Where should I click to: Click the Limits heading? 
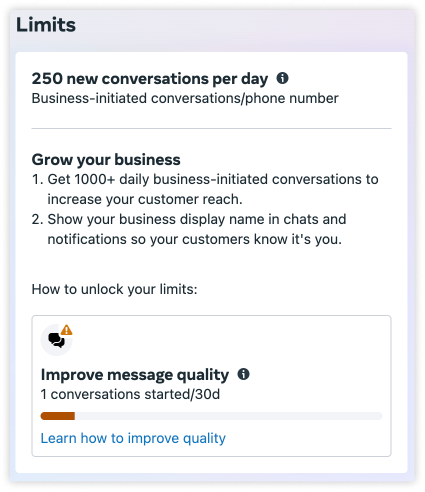click(x=46, y=25)
